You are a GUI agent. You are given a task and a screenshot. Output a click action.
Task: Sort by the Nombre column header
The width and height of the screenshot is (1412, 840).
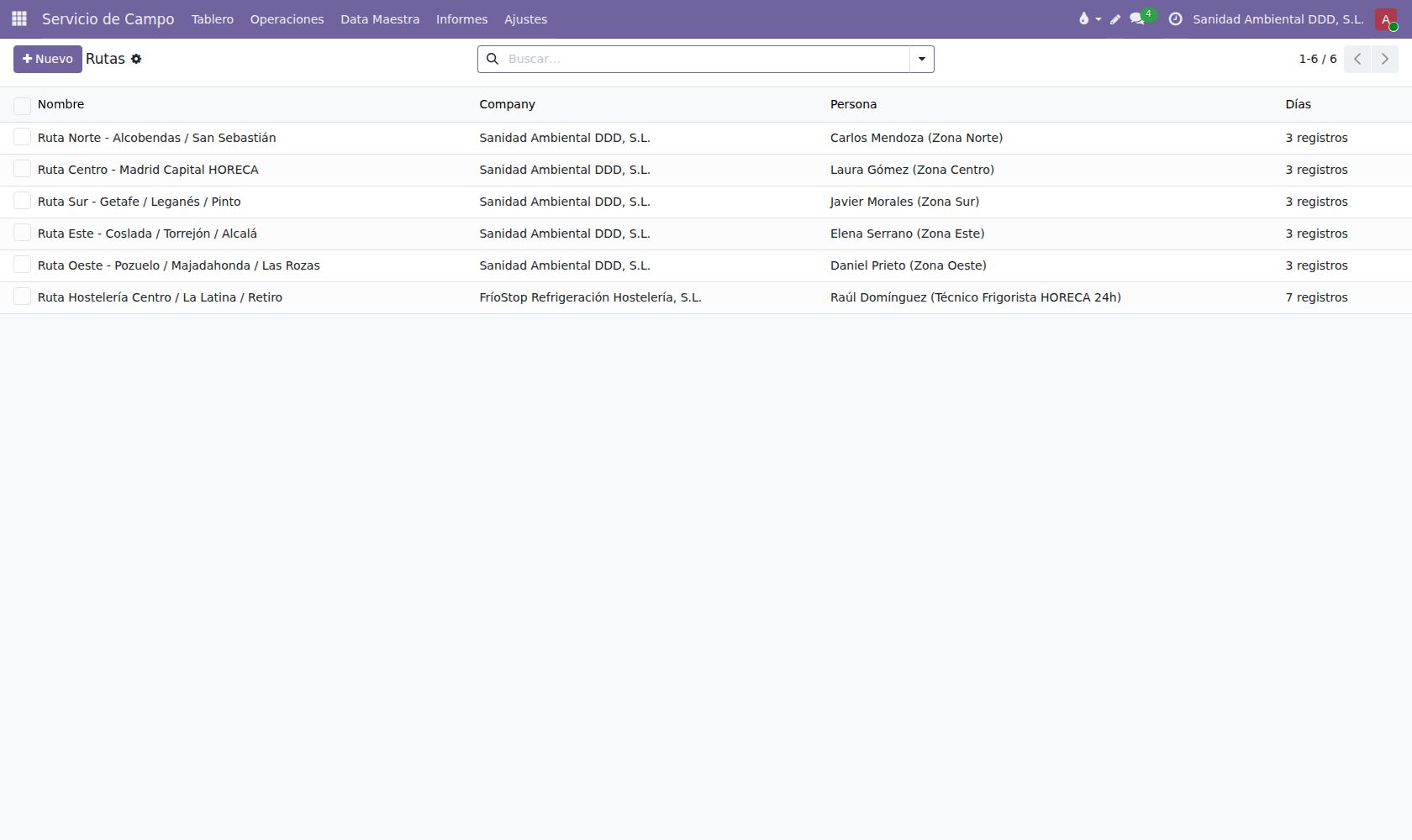point(61,104)
